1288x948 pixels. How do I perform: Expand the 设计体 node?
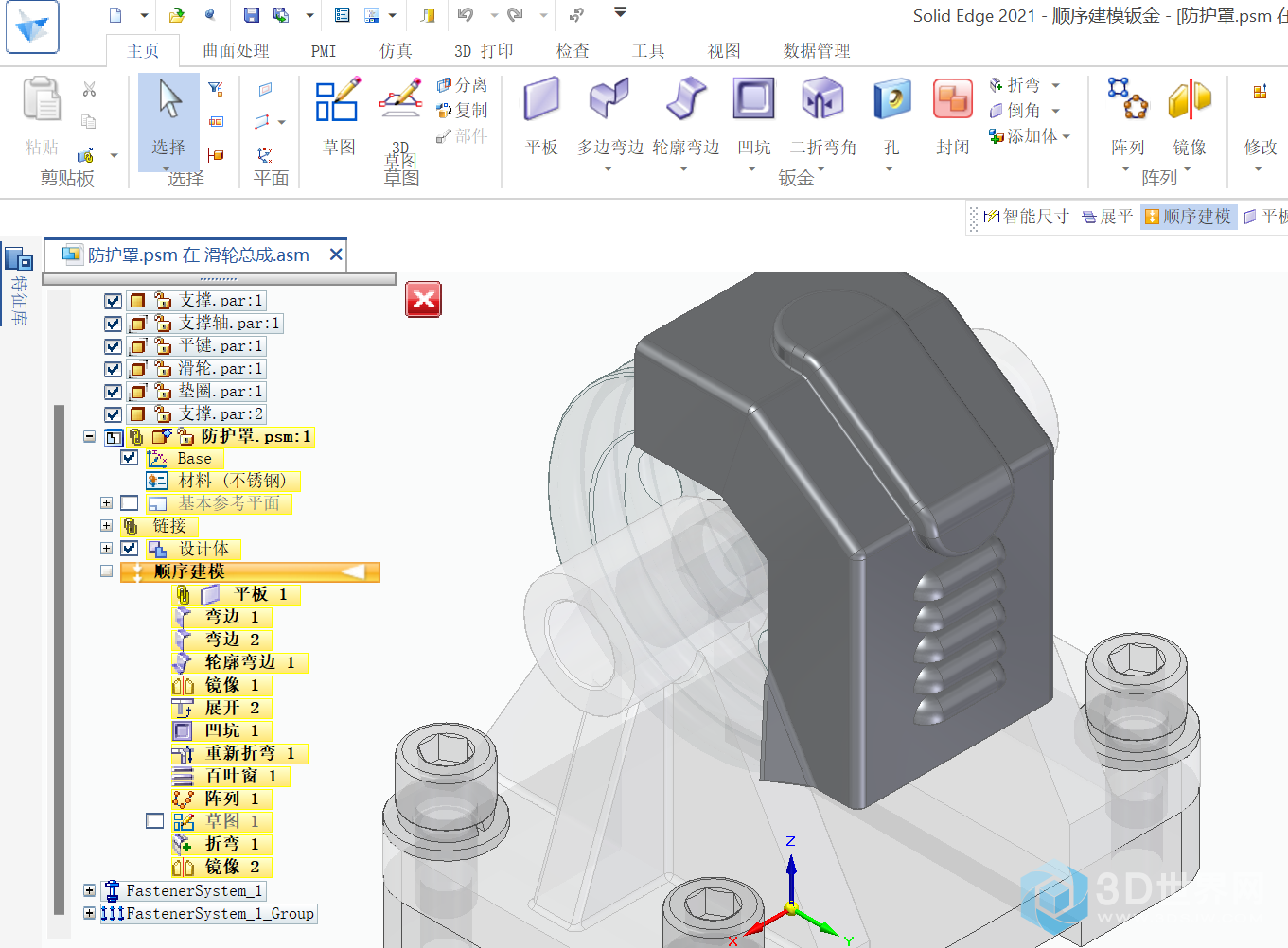(x=106, y=549)
